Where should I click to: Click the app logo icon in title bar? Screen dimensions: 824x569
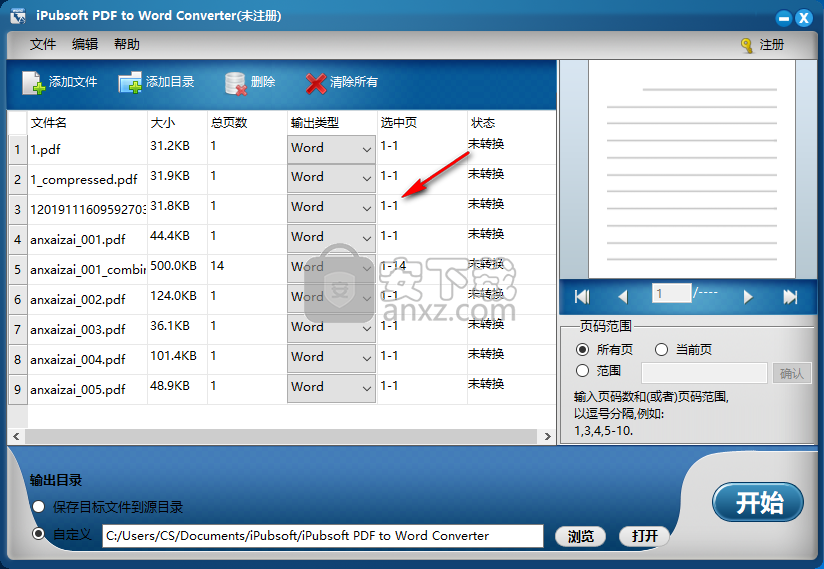pyautogui.click(x=18, y=16)
